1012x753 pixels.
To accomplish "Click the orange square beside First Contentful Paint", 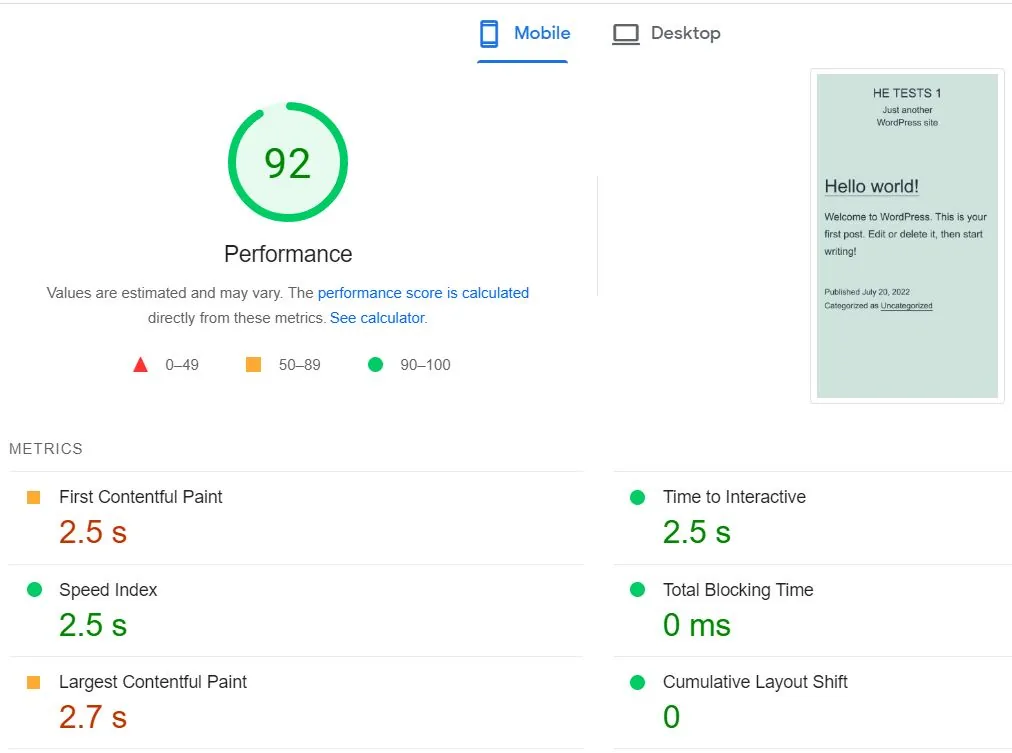I will 34,497.
